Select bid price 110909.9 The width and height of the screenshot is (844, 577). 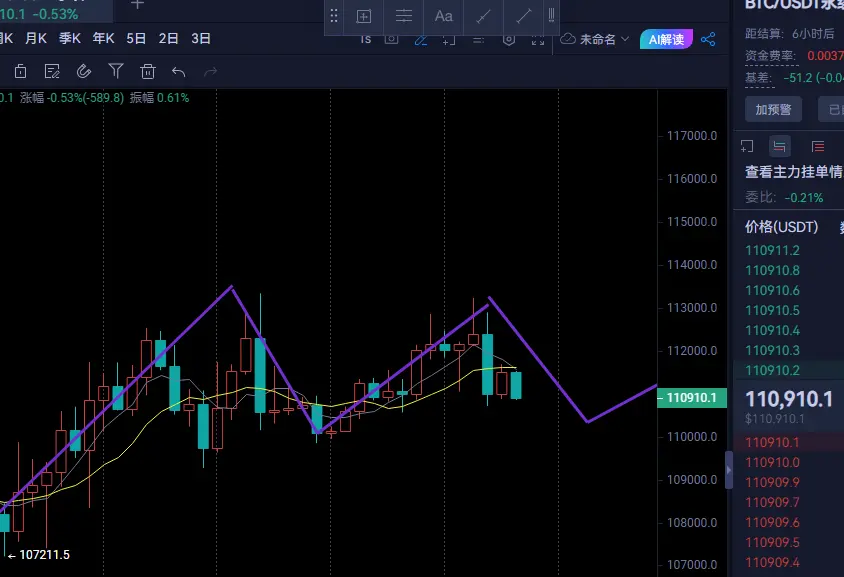pyautogui.click(x=772, y=482)
